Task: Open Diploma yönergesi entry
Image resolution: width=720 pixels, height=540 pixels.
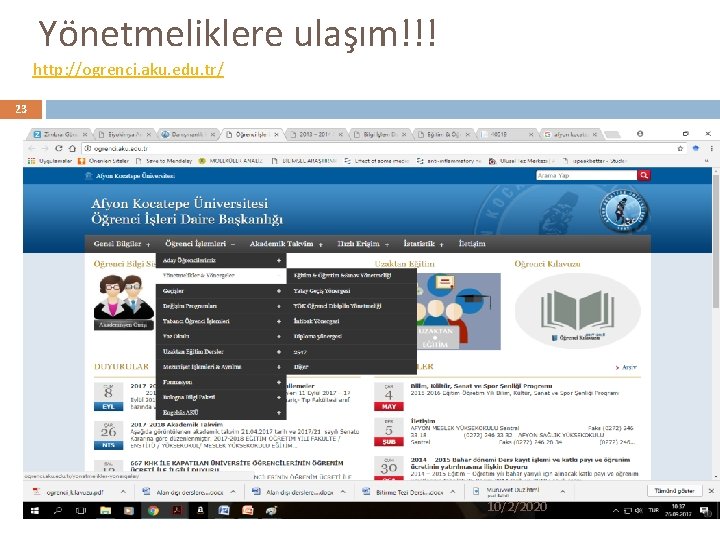Action: [351, 337]
